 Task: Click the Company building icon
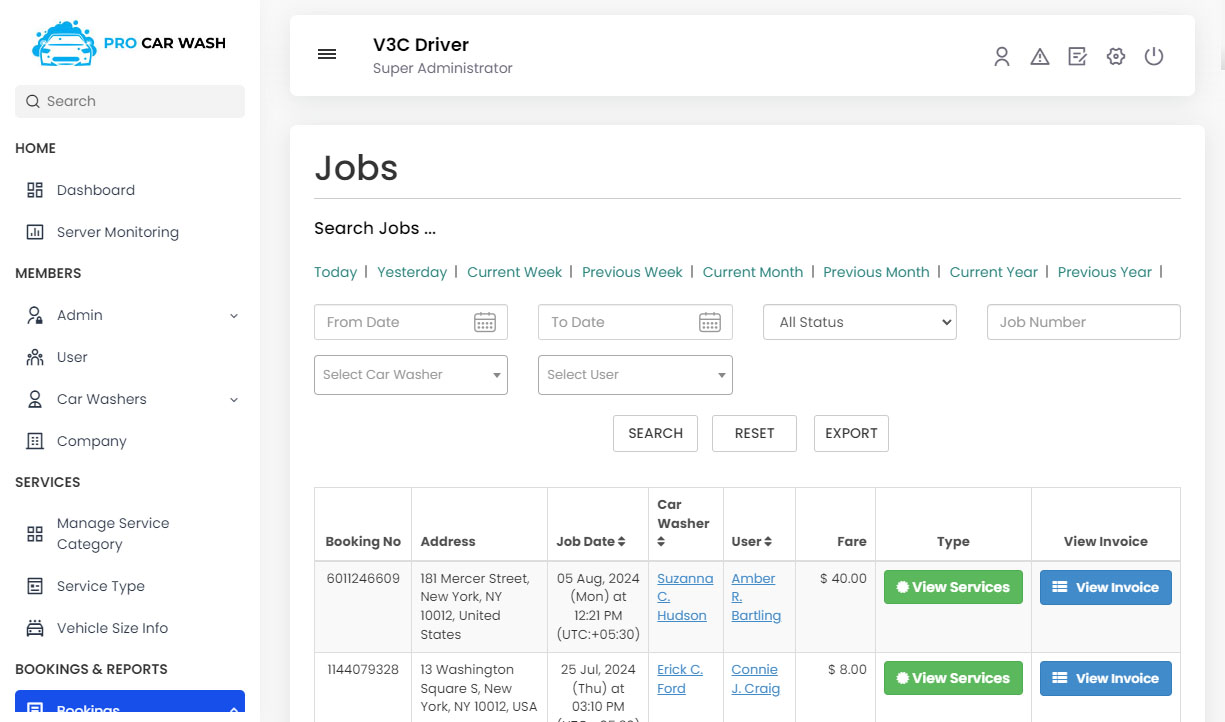[35, 441]
